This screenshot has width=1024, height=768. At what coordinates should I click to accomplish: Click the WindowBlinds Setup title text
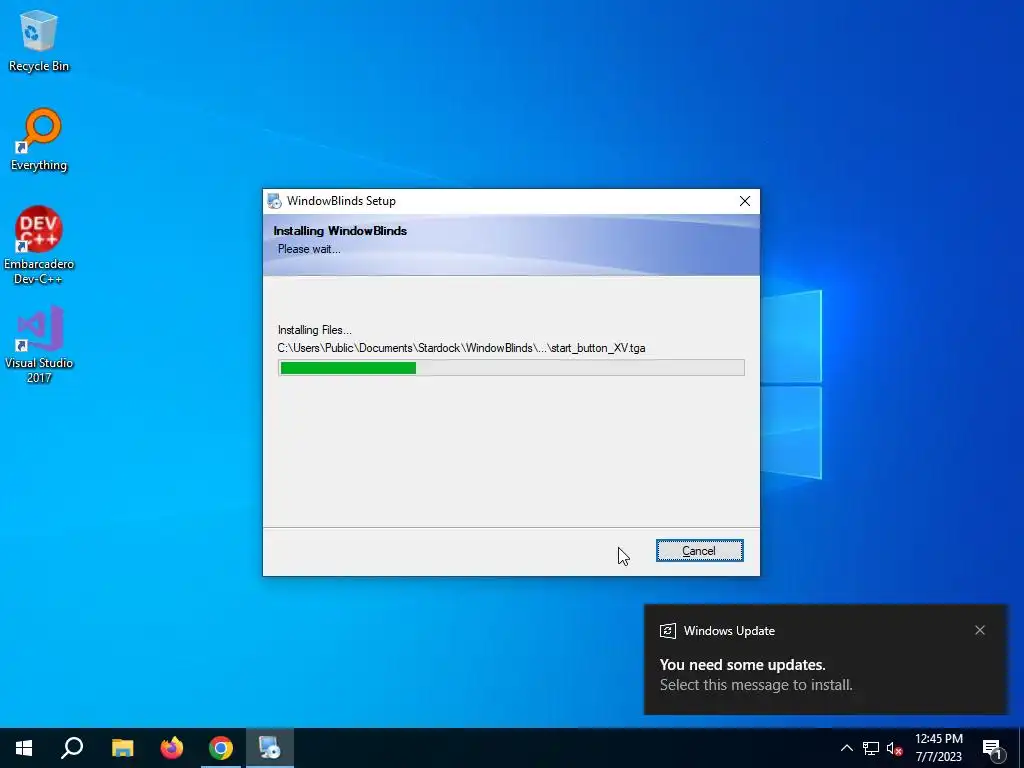(341, 201)
